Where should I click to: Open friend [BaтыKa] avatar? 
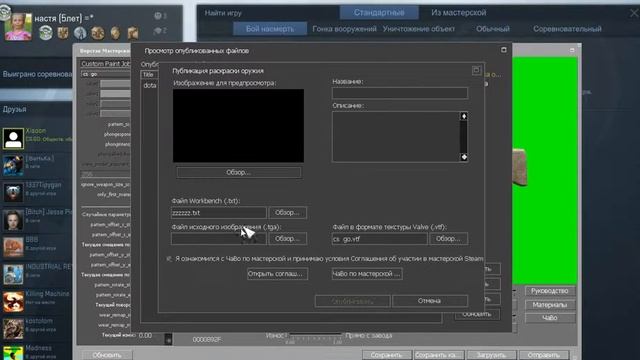point(13,165)
